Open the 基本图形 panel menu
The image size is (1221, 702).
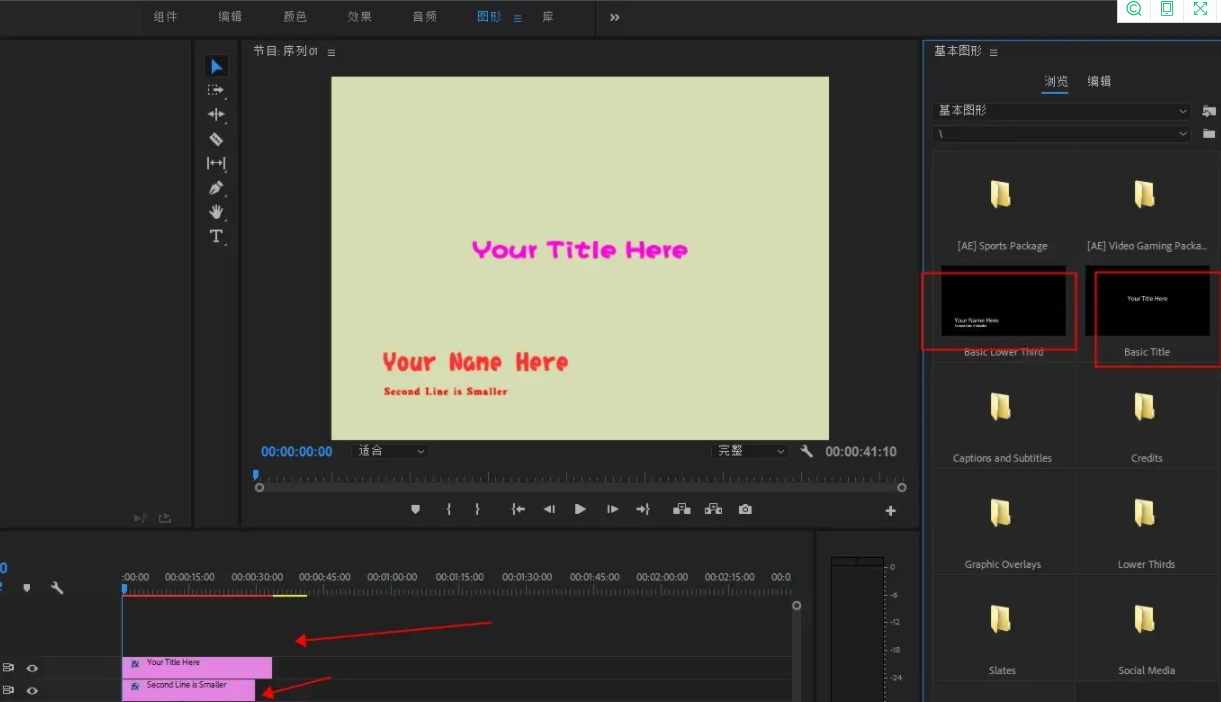[993, 52]
